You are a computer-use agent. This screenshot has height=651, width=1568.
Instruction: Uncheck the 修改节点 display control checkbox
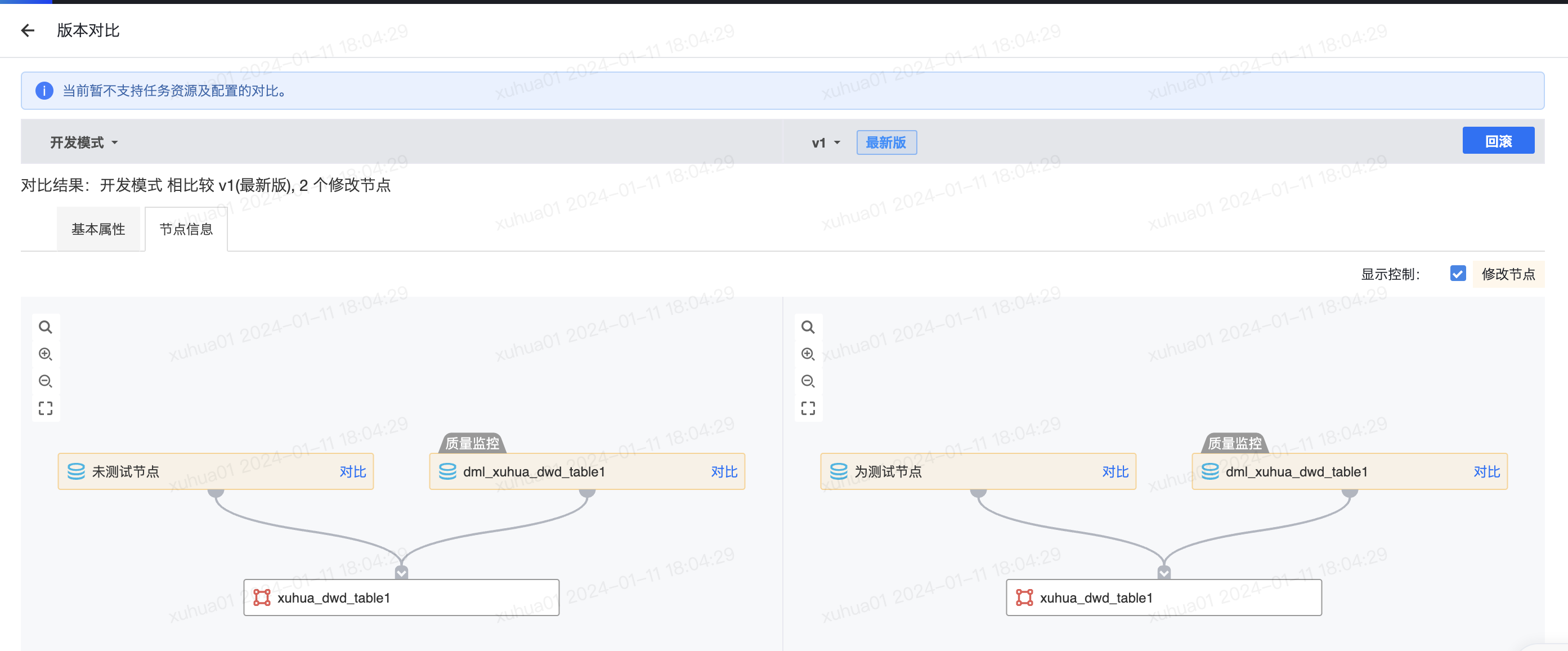tap(1457, 274)
